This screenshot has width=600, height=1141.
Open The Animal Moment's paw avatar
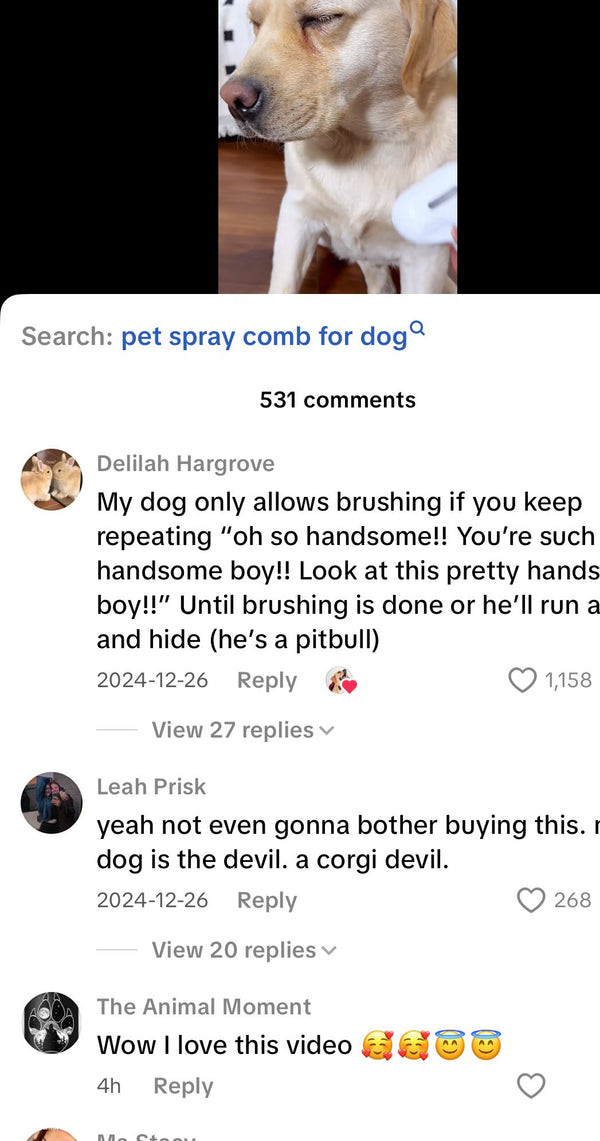click(51, 1022)
